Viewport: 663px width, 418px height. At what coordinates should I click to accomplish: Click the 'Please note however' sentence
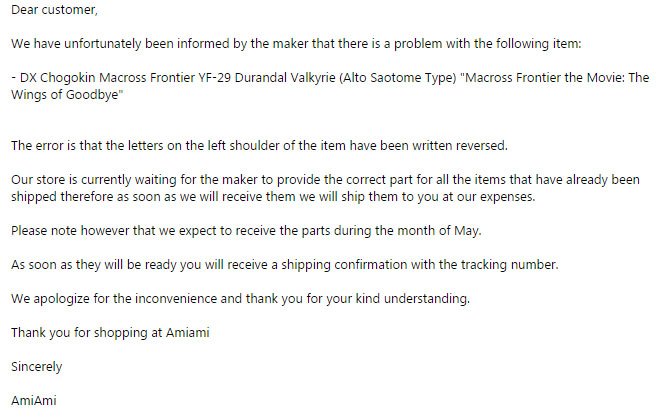(x=246, y=231)
